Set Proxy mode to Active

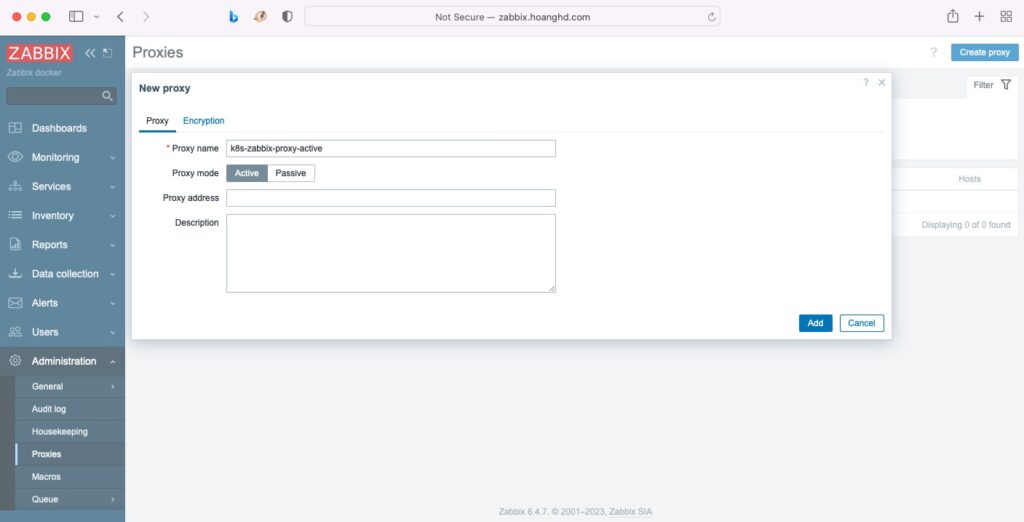[247, 173]
